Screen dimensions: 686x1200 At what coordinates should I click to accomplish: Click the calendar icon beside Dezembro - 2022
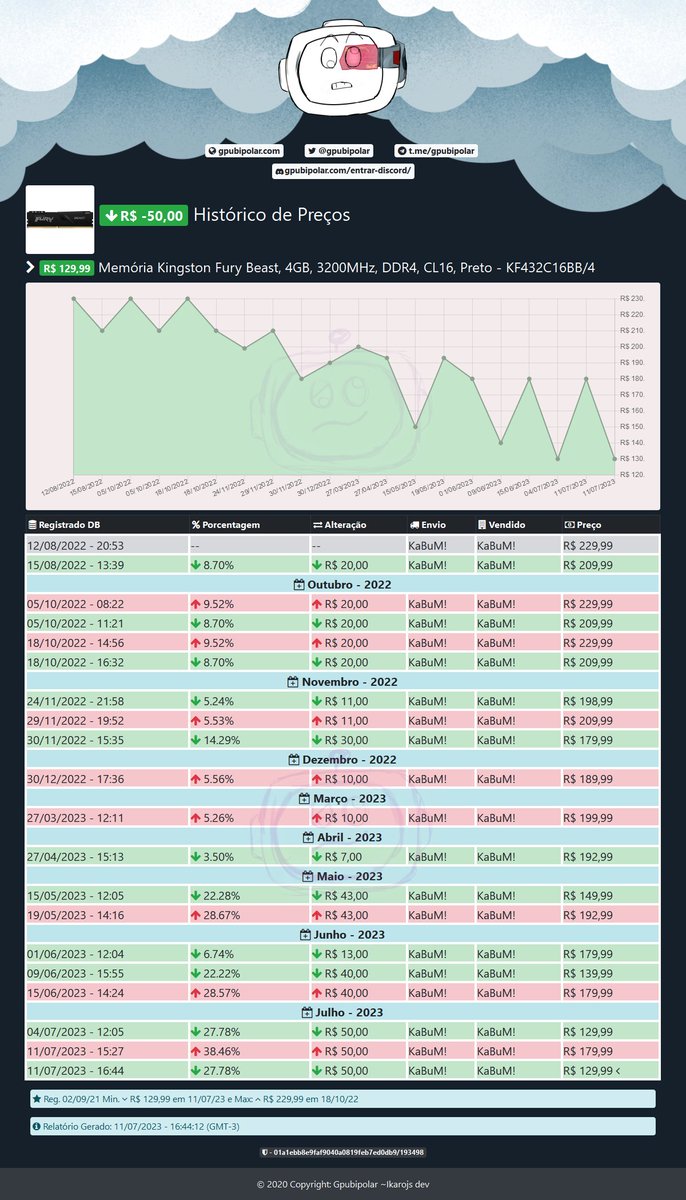tap(294, 759)
